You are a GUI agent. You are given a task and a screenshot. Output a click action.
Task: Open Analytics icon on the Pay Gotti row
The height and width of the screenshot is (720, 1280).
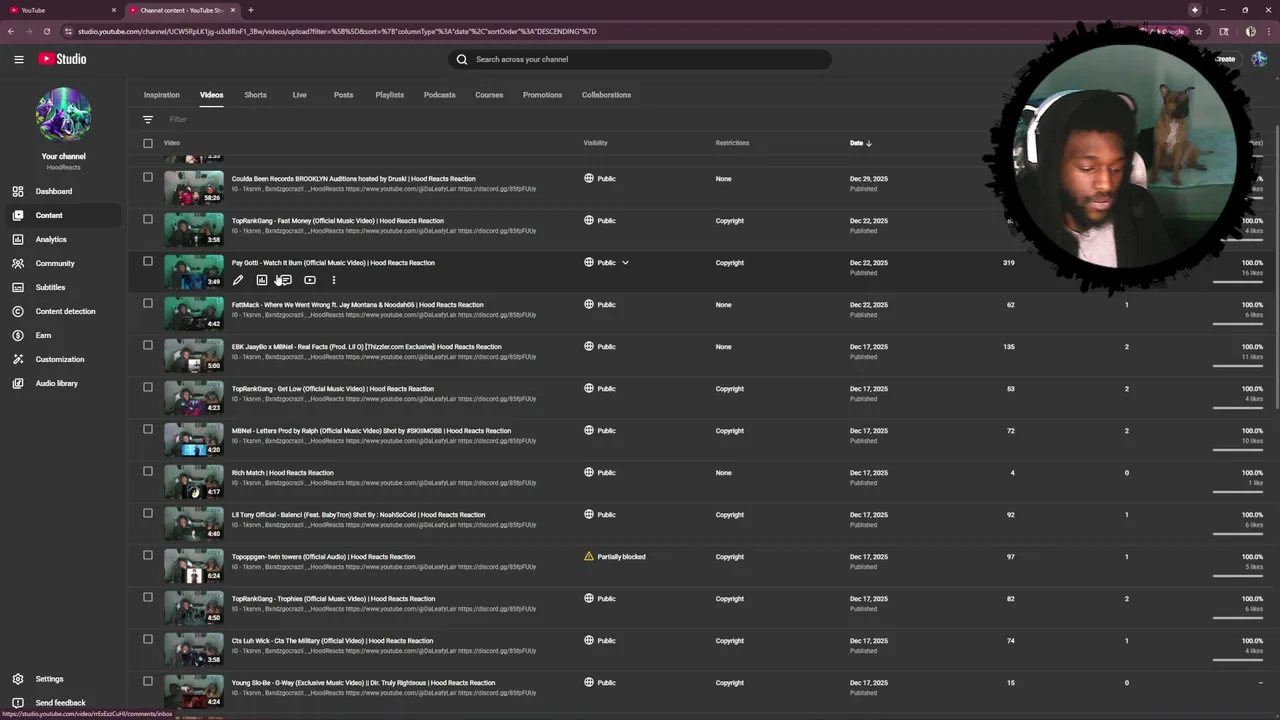[262, 281]
